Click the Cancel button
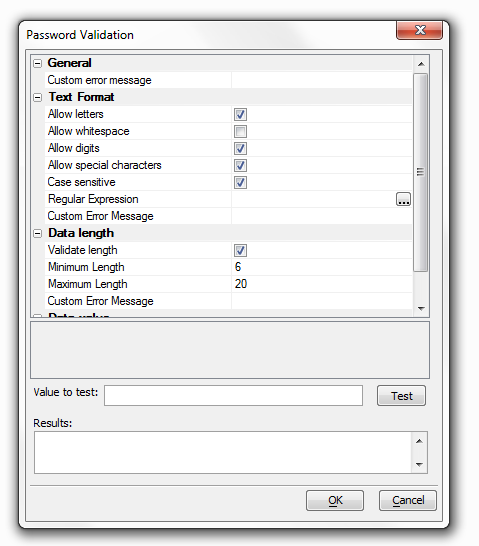 (x=408, y=500)
